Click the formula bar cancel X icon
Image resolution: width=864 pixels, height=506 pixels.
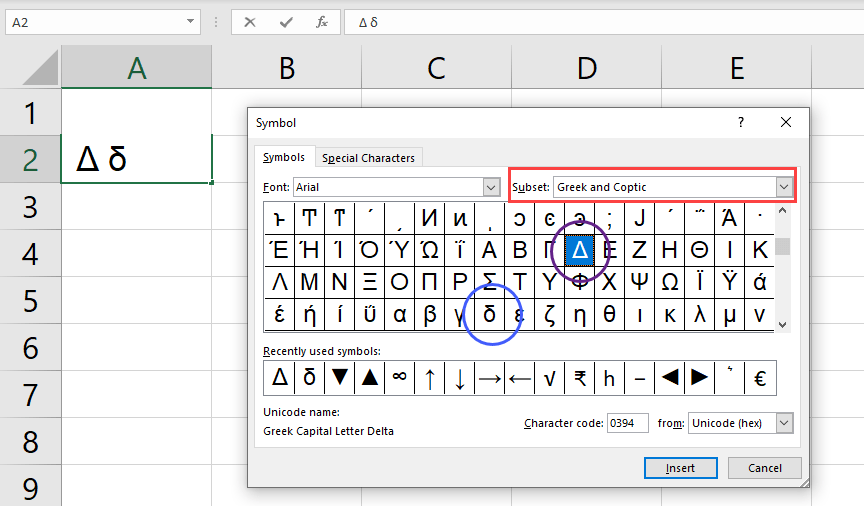(250, 22)
